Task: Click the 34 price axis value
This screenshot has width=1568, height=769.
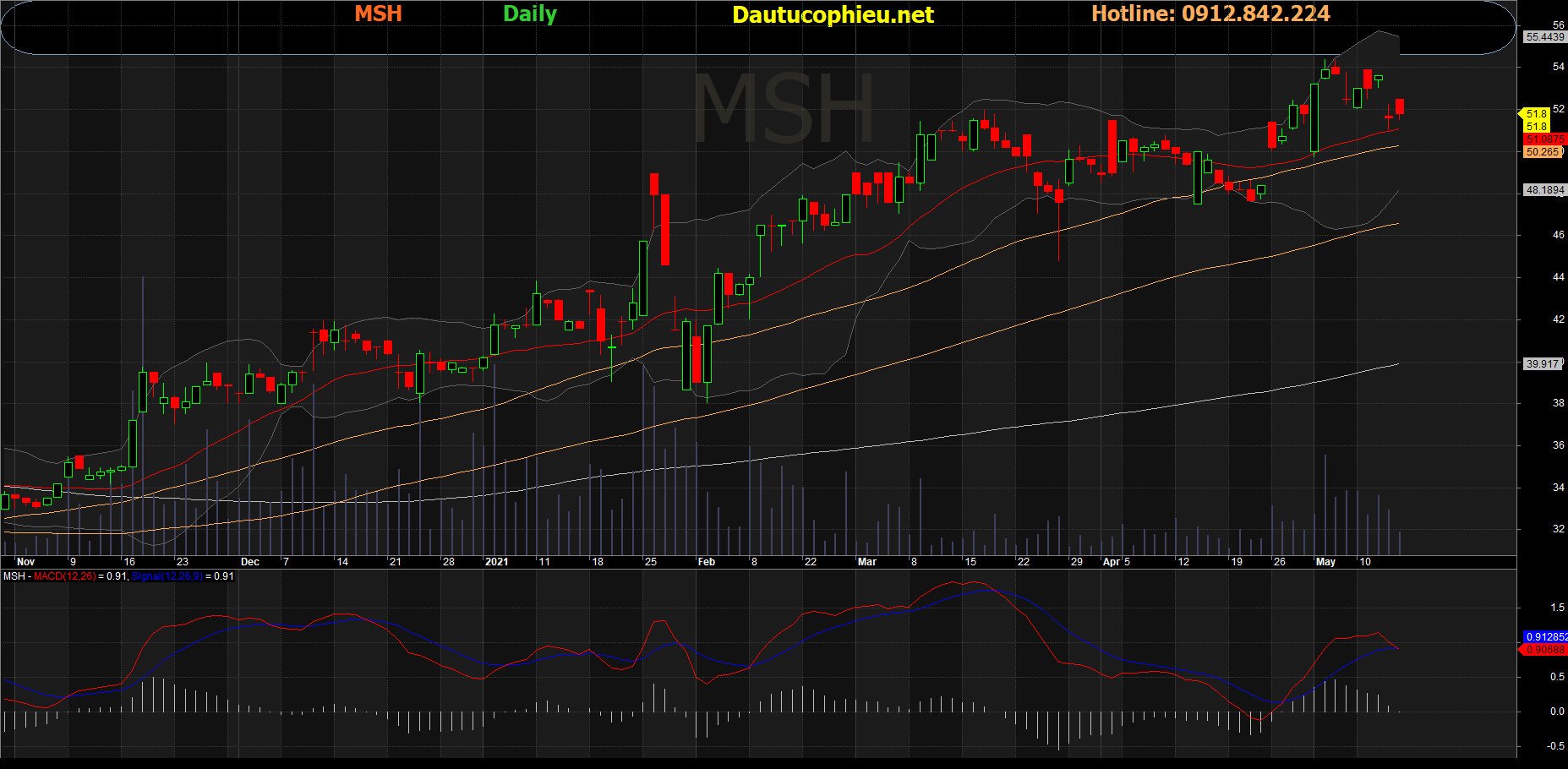Action: click(x=1559, y=488)
